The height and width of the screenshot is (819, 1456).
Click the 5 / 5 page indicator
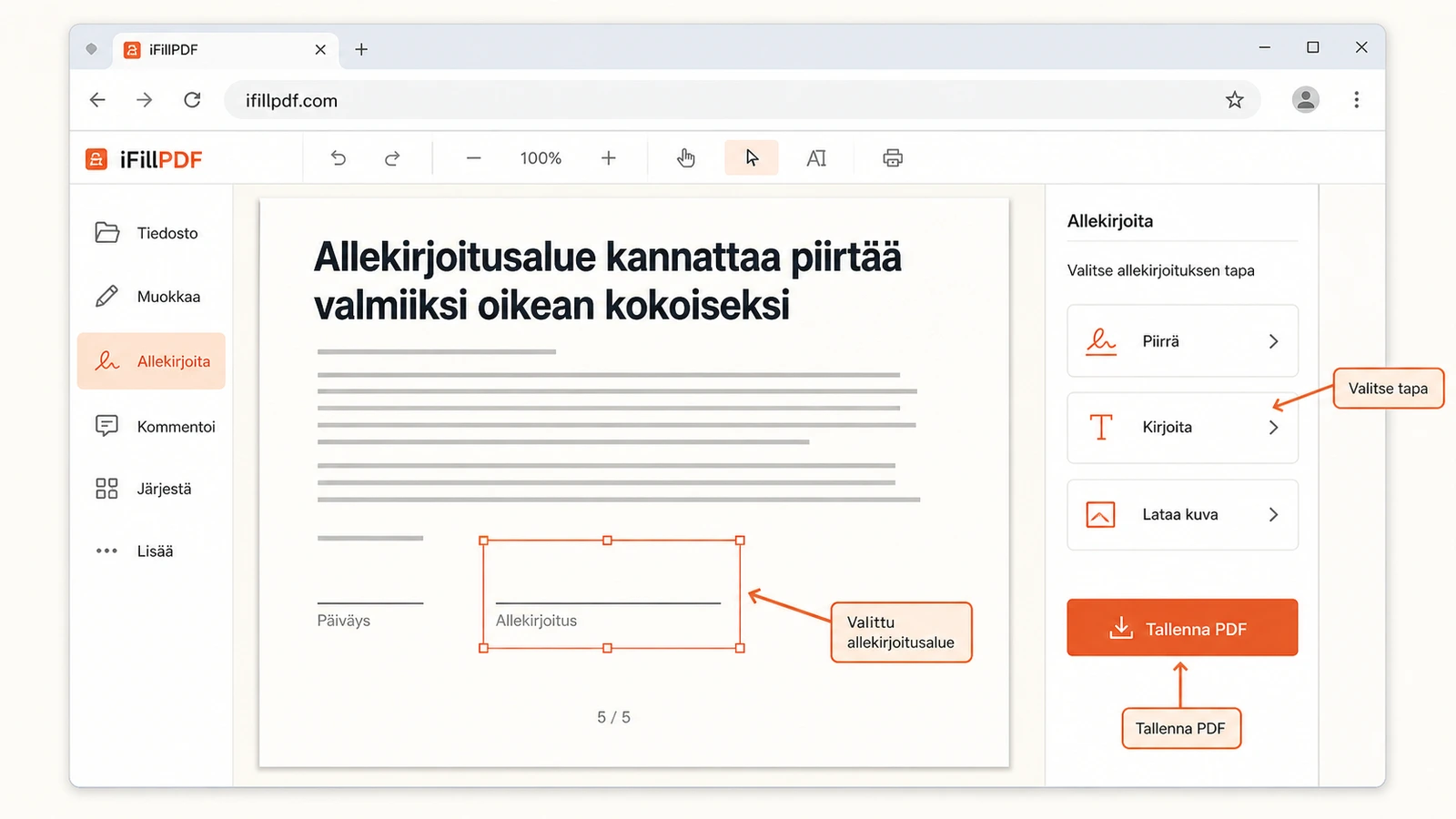click(613, 717)
